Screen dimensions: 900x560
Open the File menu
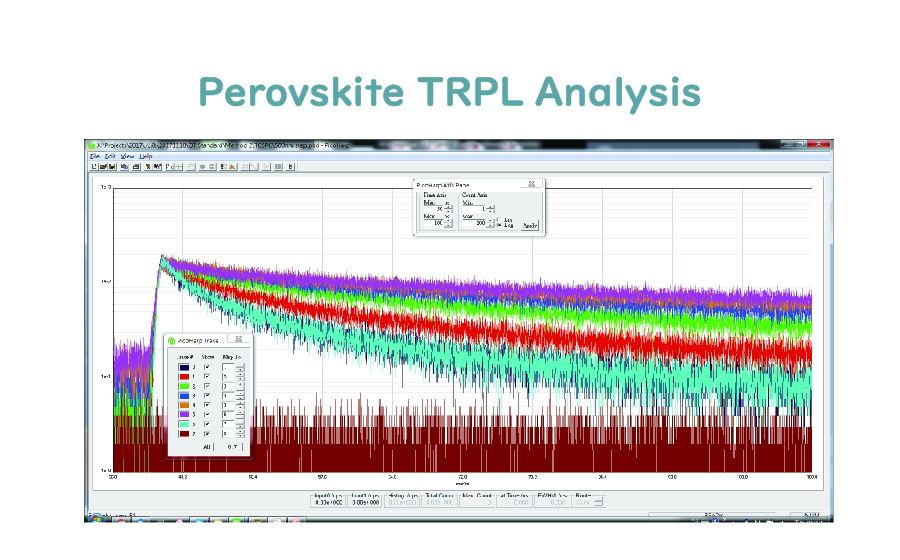pos(95,156)
